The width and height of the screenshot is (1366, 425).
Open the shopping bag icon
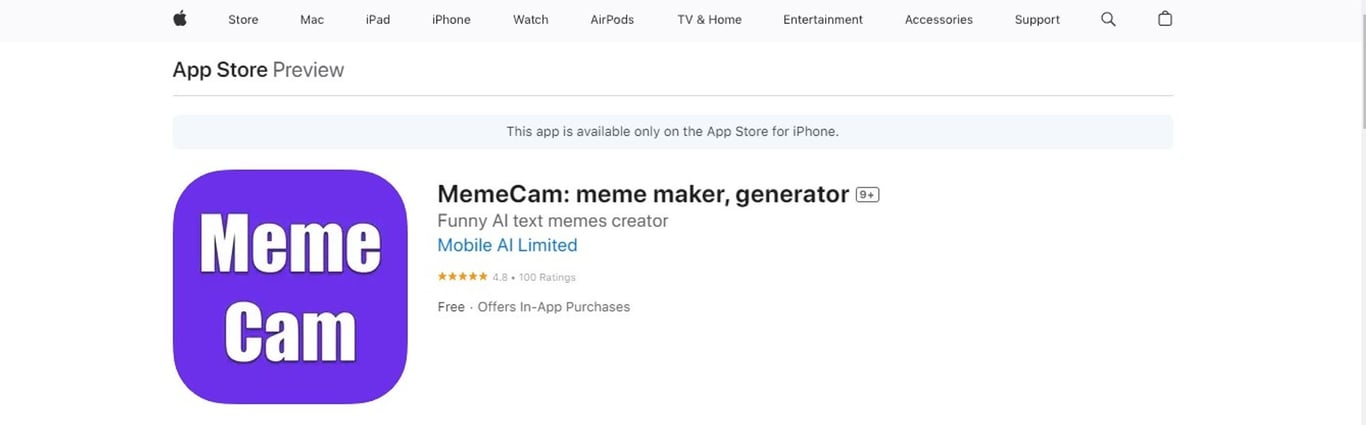[1165, 19]
